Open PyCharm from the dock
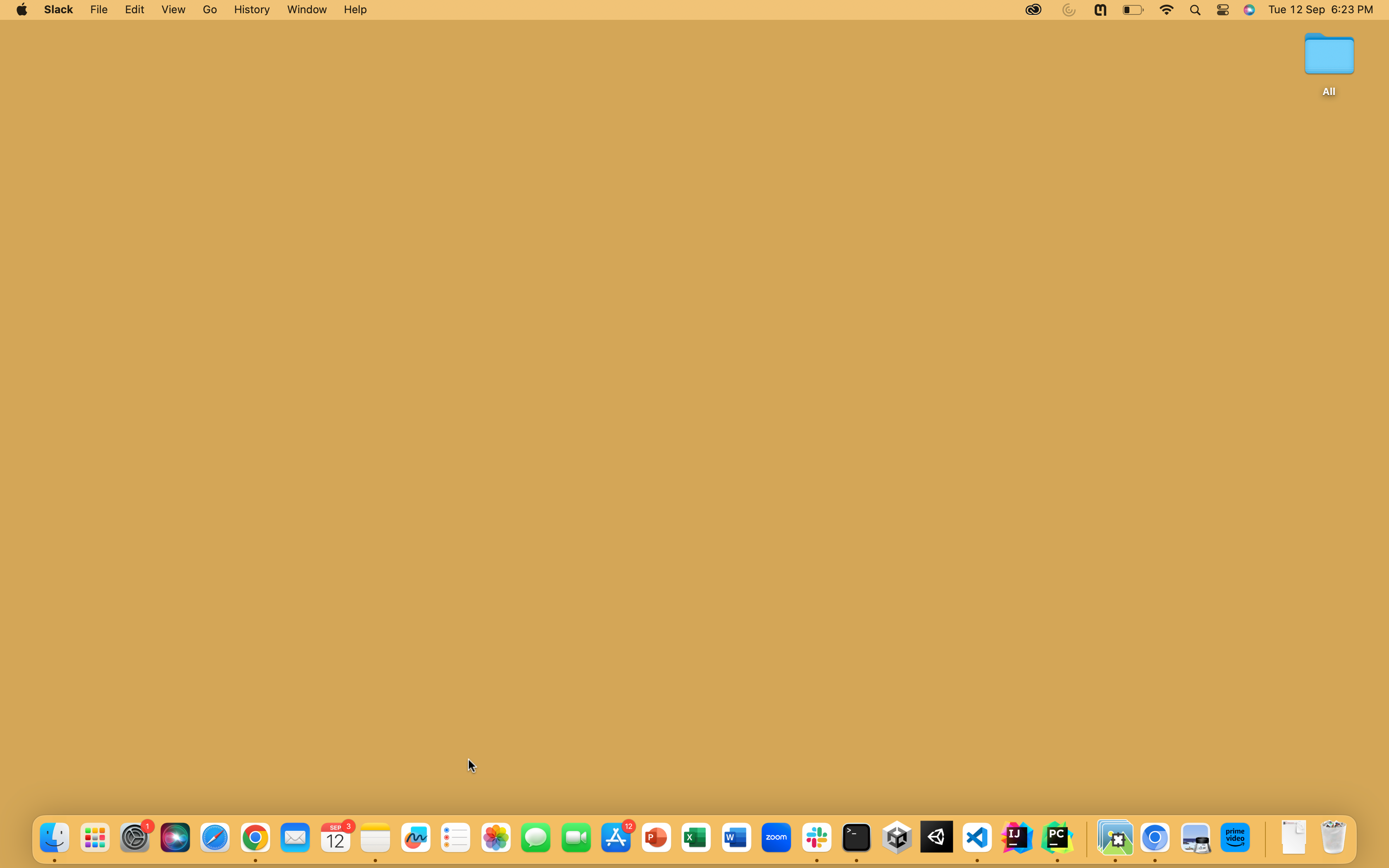Image resolution: width=1389 pixels, height=868 pixels. coord(1057,838)
